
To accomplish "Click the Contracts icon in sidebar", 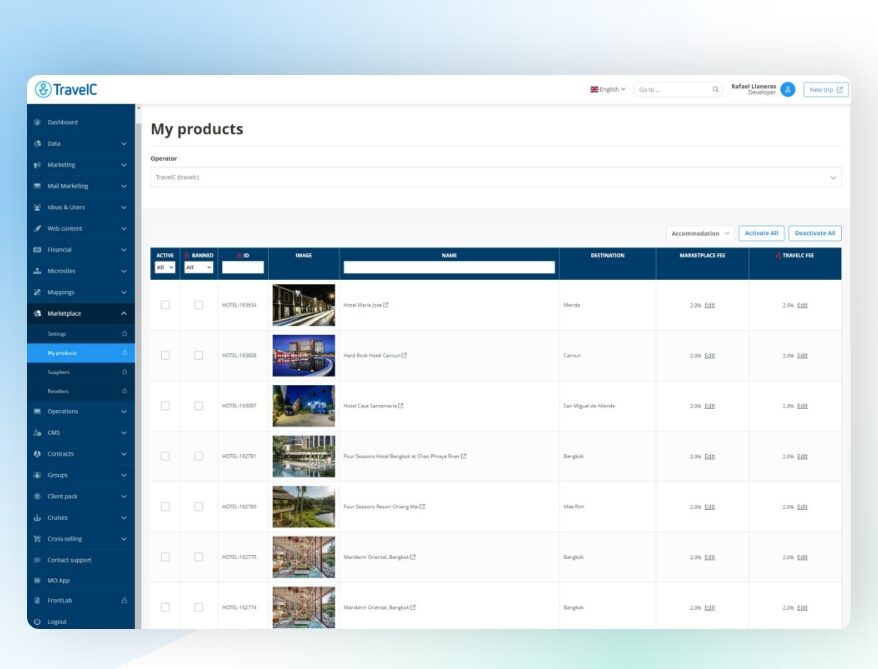I will point(37,454).
